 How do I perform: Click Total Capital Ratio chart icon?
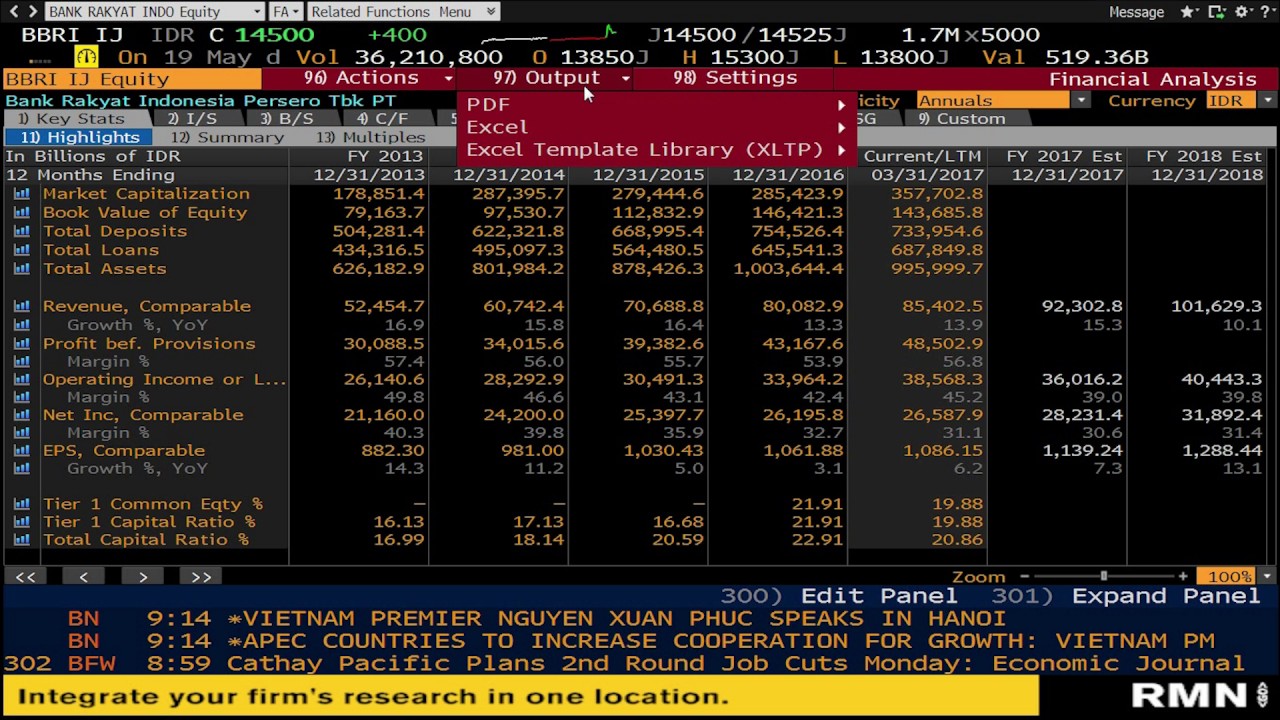[x=21, y=540]
